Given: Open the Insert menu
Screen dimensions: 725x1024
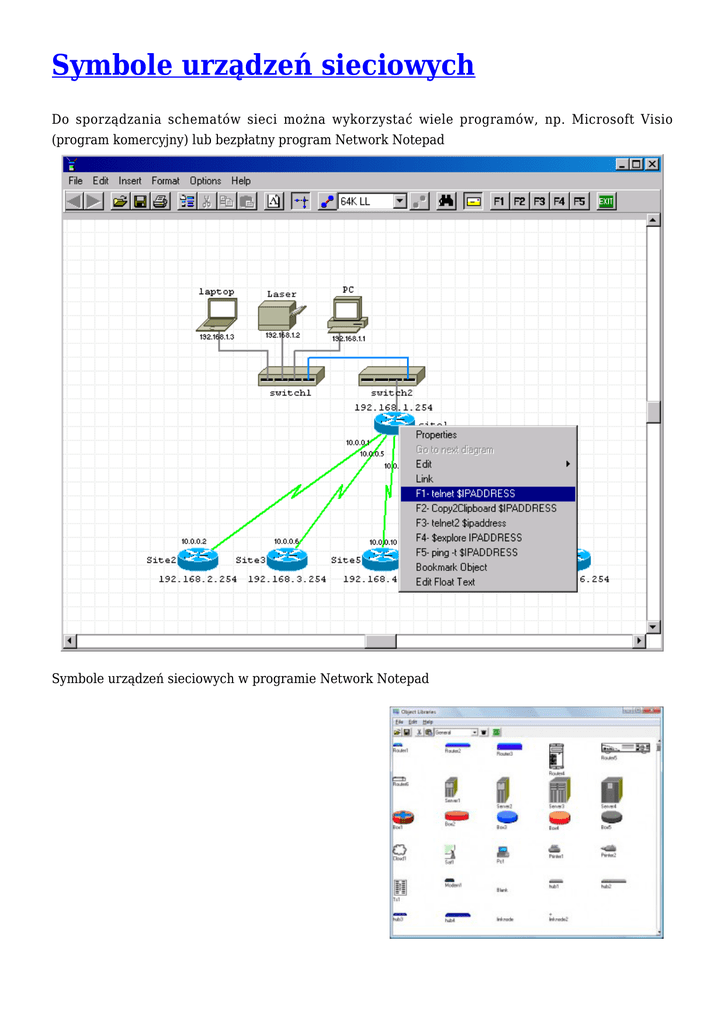Looking at the screenshot, I should tap(130, 181).
